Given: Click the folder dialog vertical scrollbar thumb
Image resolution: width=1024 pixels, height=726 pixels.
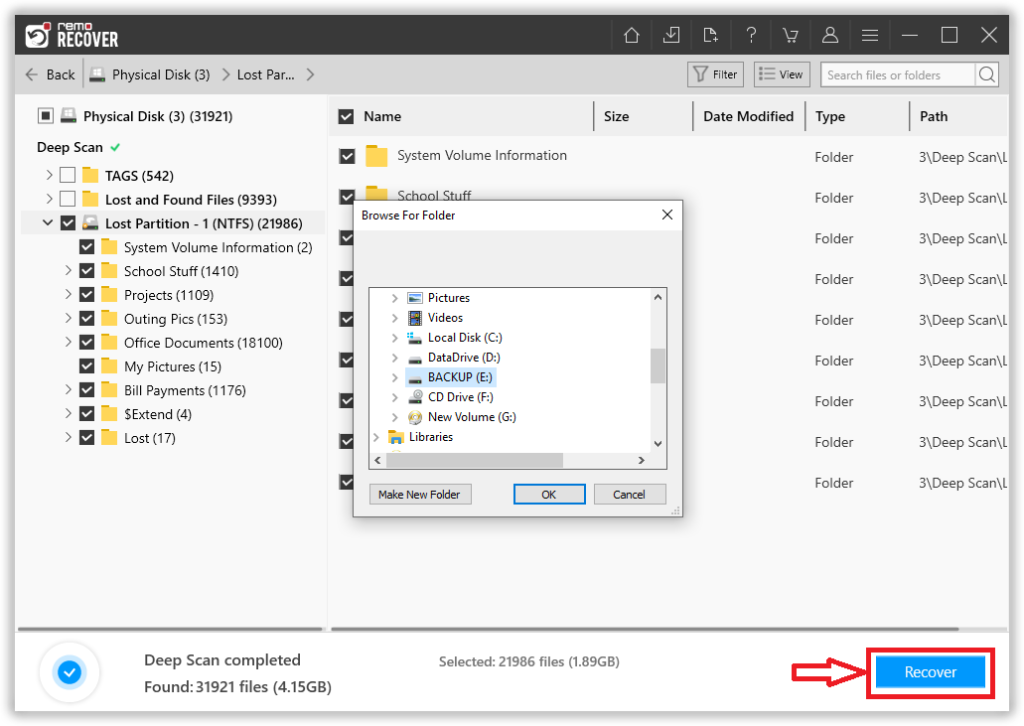Looking at the screenshot, I should [658, 366].
